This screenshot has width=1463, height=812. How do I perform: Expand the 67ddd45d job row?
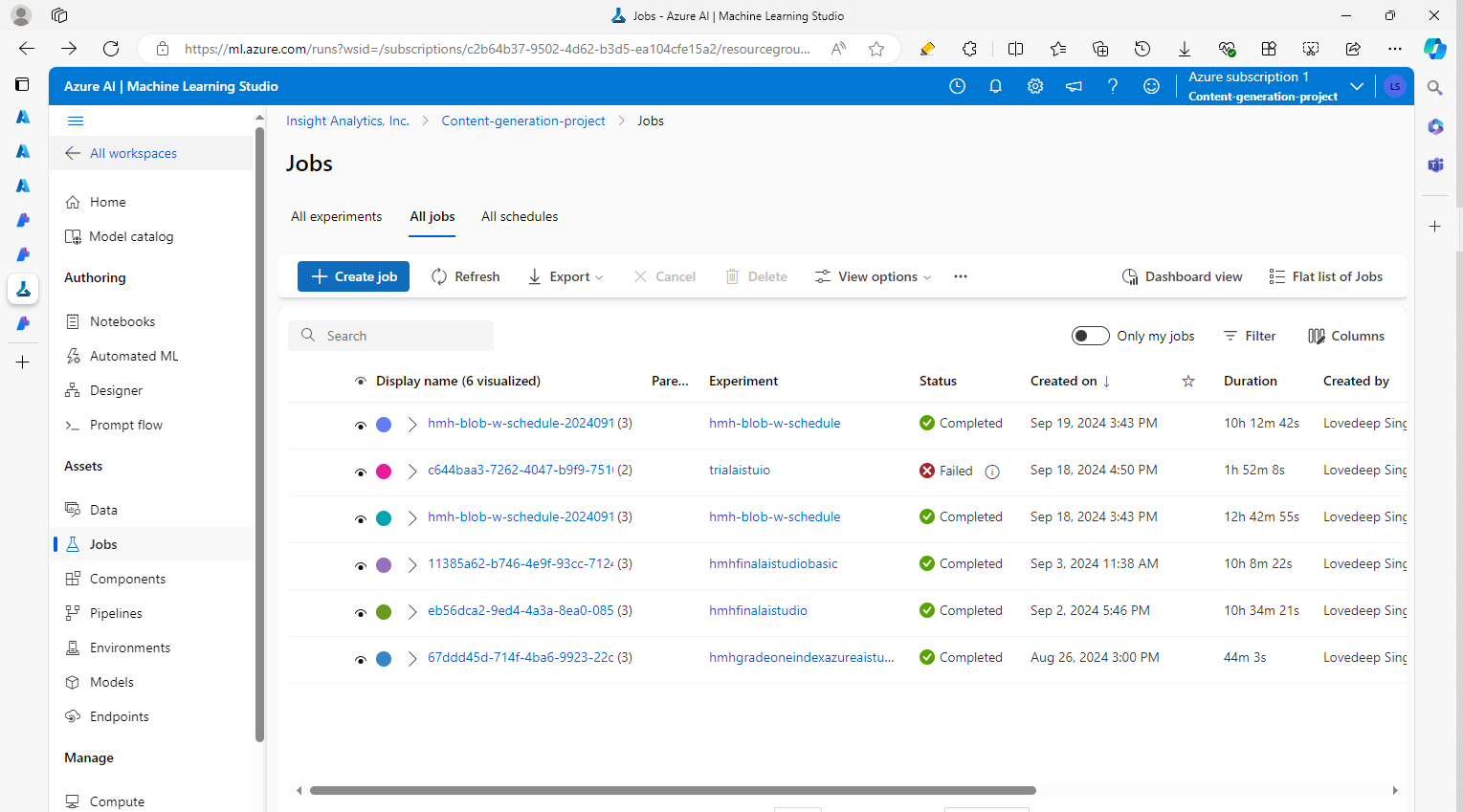pyautogui.click(x=412, y=659)
